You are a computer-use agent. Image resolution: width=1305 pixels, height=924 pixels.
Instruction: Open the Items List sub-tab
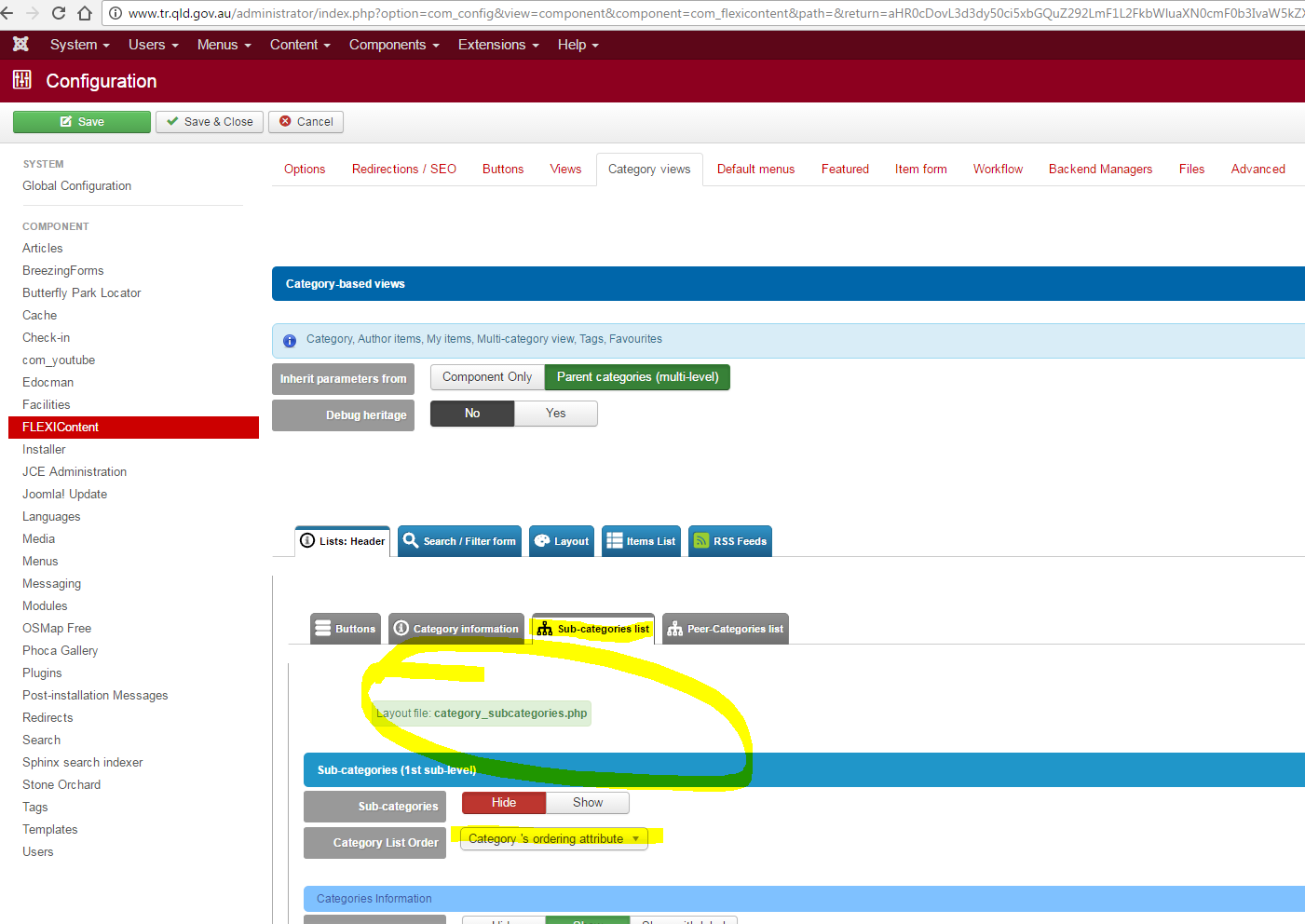click(x=641, y=541)
